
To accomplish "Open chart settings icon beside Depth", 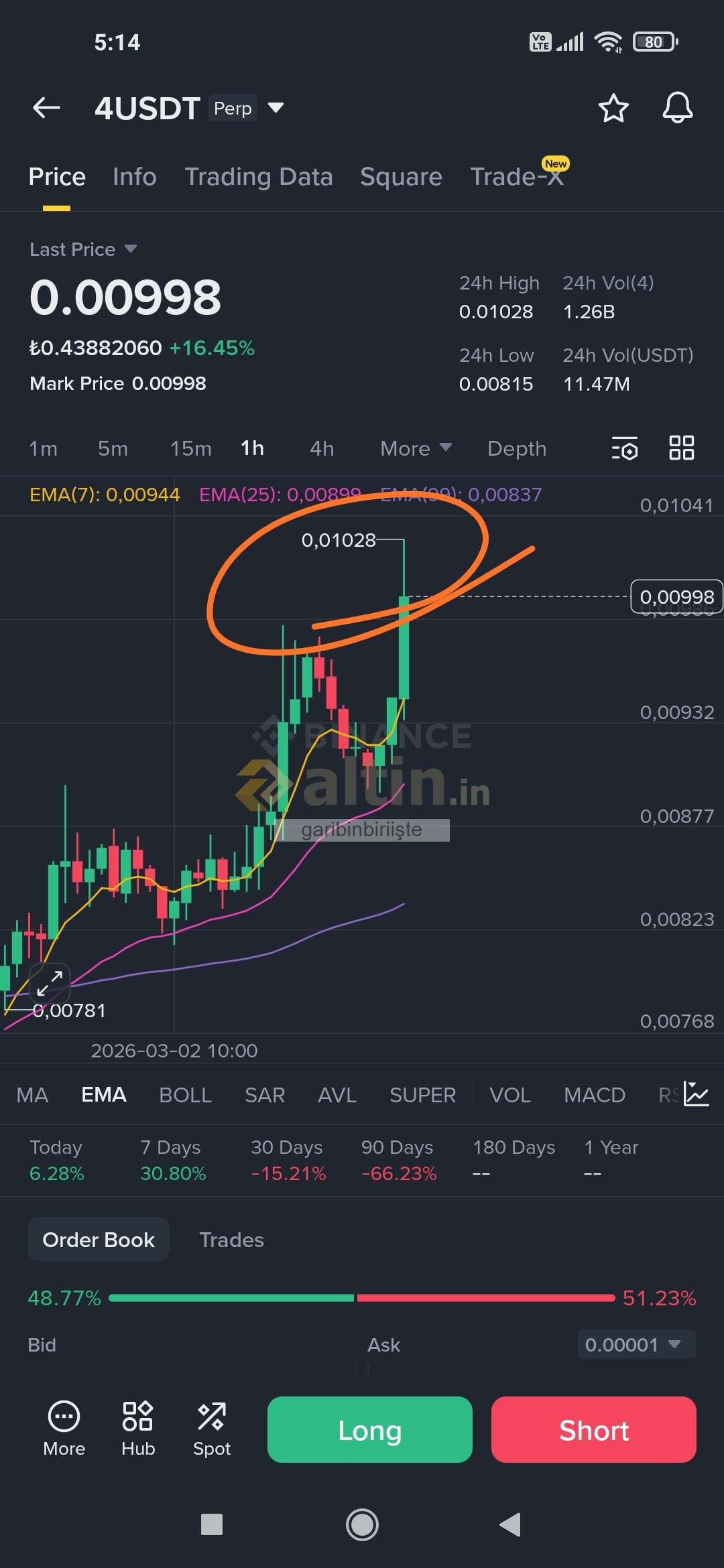I will coord(625,448).
